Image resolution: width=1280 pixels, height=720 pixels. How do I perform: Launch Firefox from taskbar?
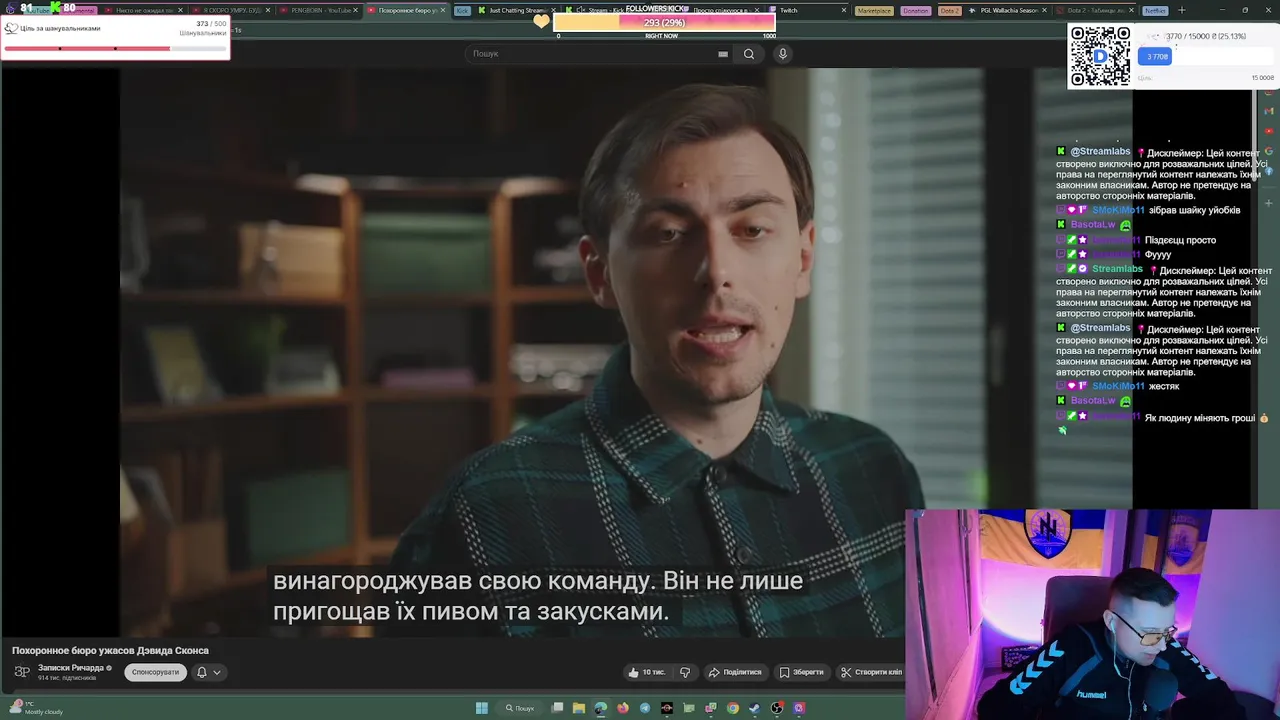click(623, 708)
